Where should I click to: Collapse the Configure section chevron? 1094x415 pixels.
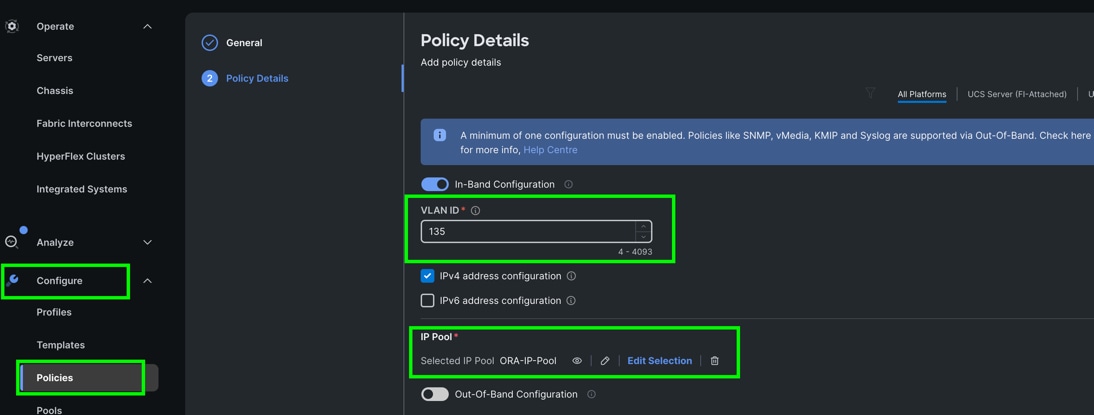pyautogui.click(x=148, y=281)
